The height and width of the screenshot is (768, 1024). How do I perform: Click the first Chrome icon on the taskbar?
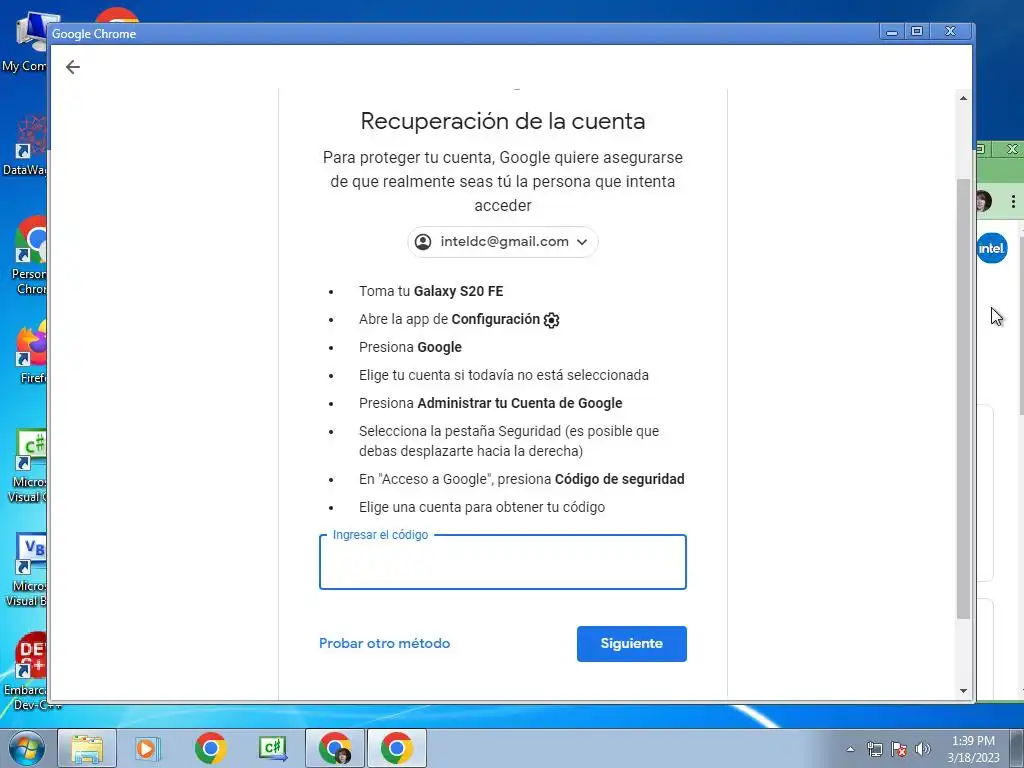pyautogui.click(x=210, y=748)
